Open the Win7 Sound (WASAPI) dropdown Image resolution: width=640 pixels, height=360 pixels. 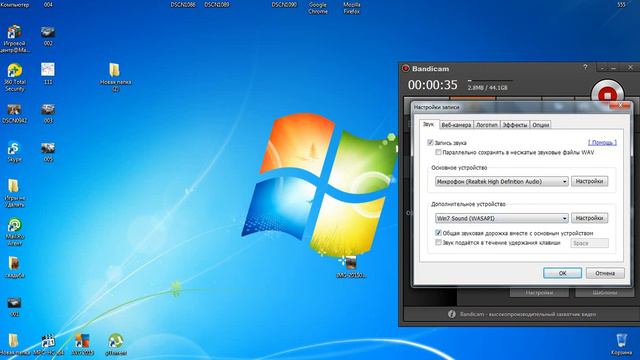tap(502, 218)
